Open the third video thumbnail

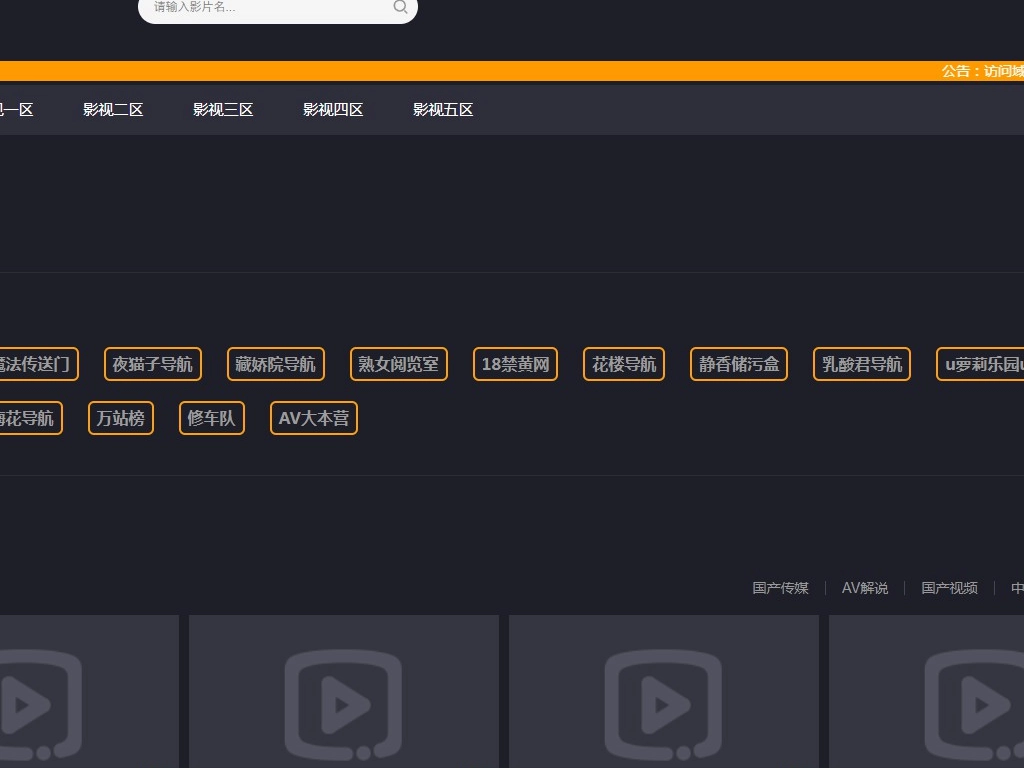(663, 692)
